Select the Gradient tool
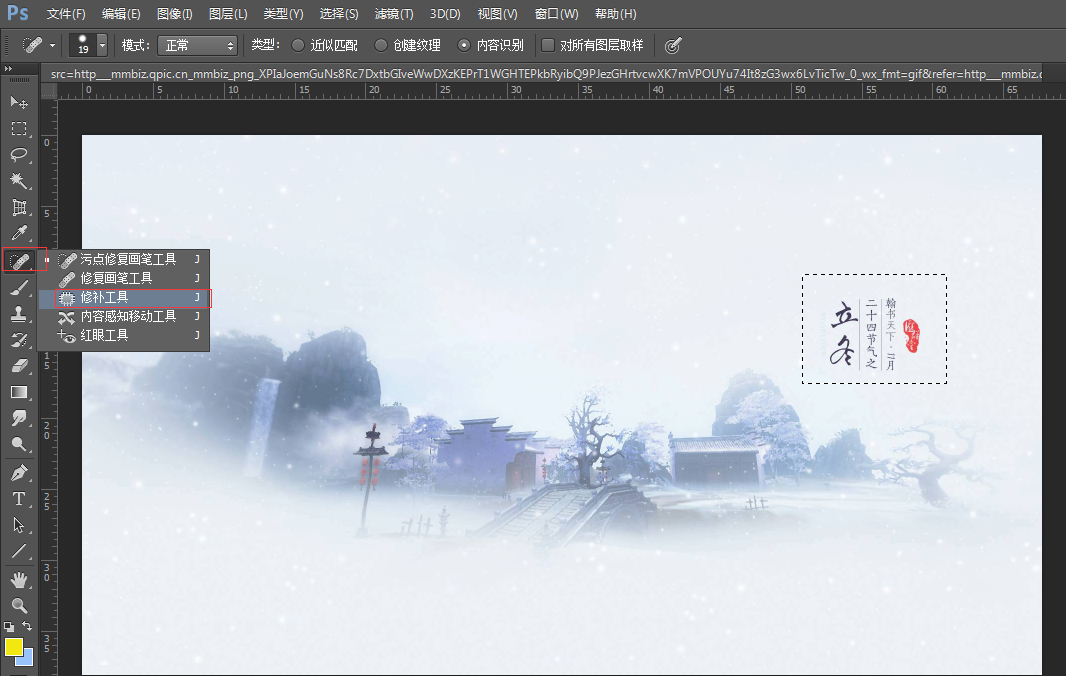 click(19, 392)
